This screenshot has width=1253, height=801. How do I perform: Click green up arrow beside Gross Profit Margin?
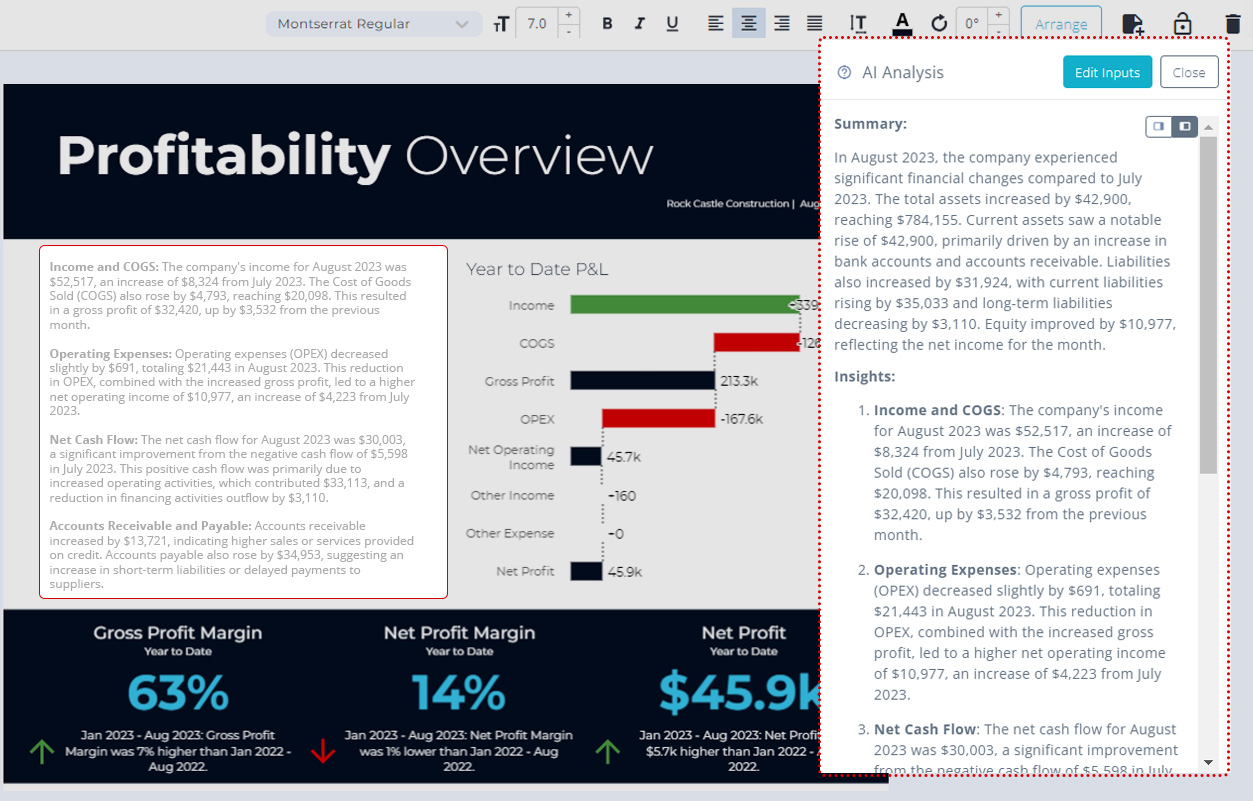41,751
